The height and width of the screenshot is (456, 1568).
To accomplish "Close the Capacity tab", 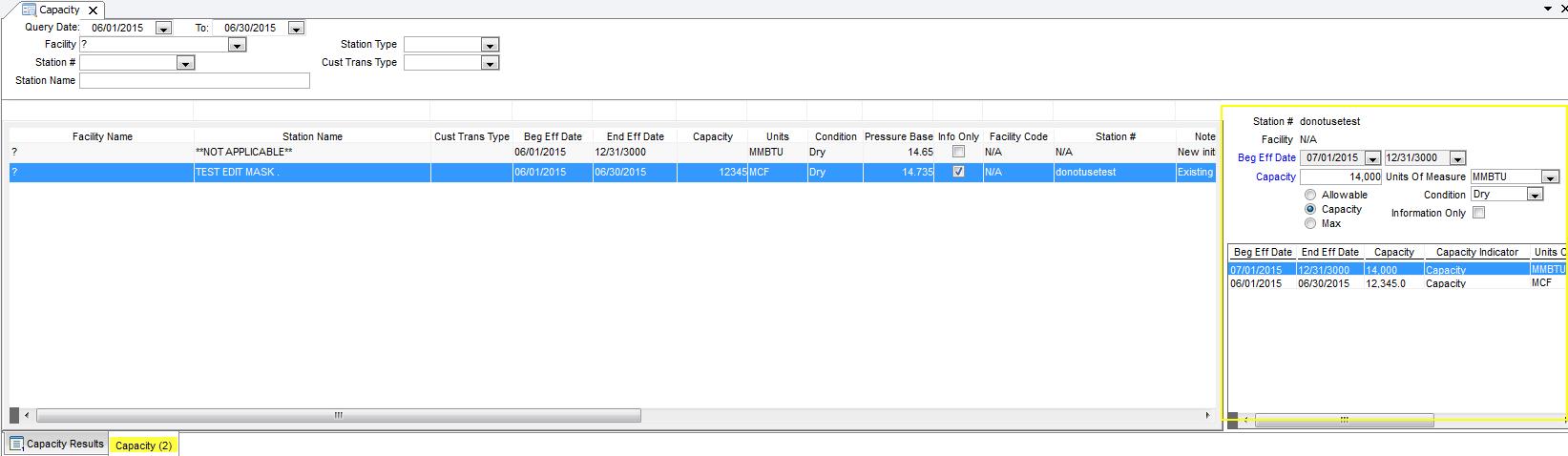I will click(93, 10).
